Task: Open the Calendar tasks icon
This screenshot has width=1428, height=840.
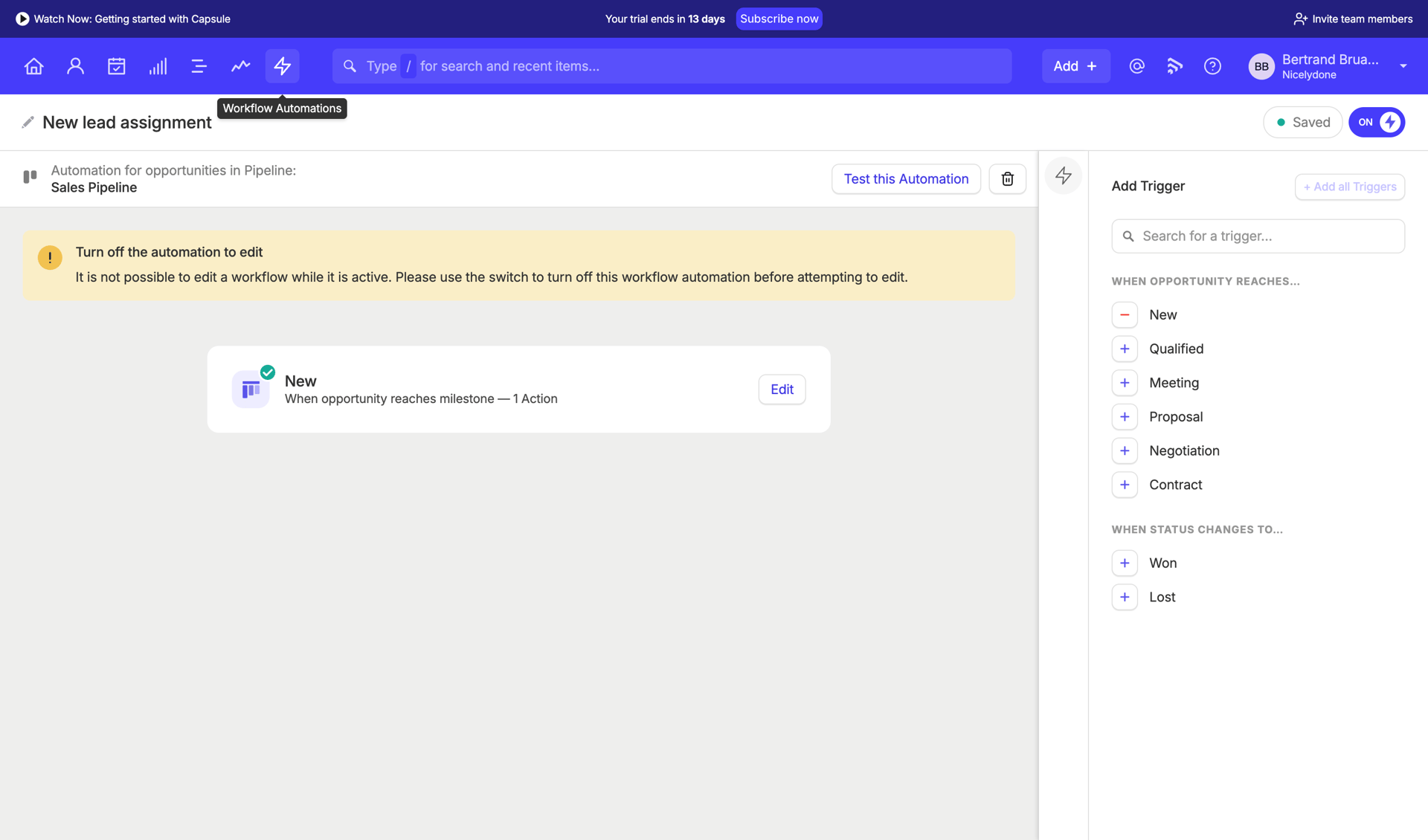Action: [x=116, y=66]
